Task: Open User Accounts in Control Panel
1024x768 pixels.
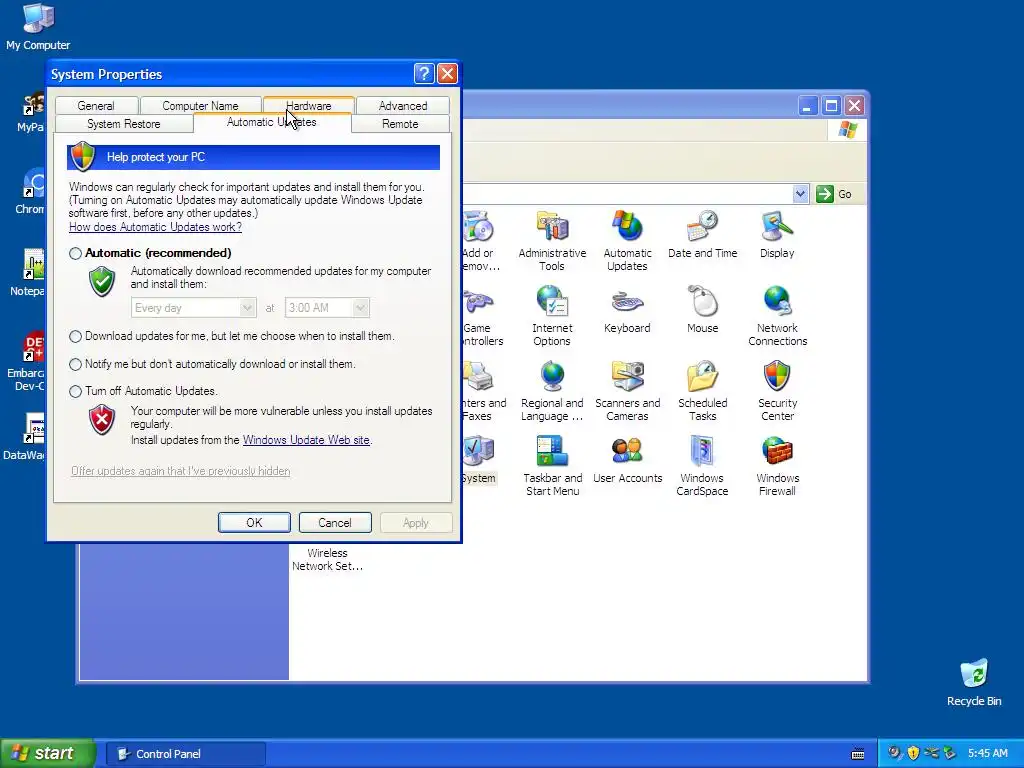Action: tap(627, 460)
